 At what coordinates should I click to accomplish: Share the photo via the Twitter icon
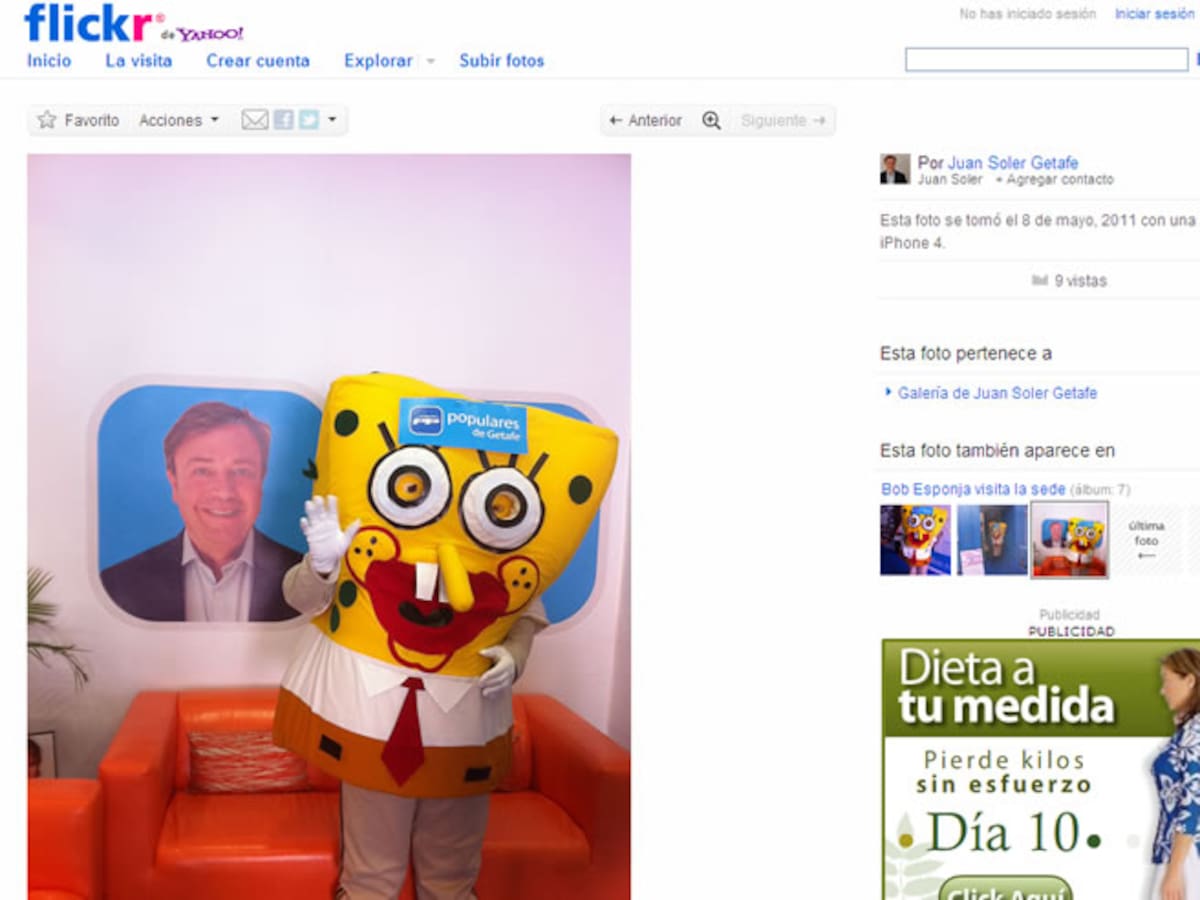[310, 120]
